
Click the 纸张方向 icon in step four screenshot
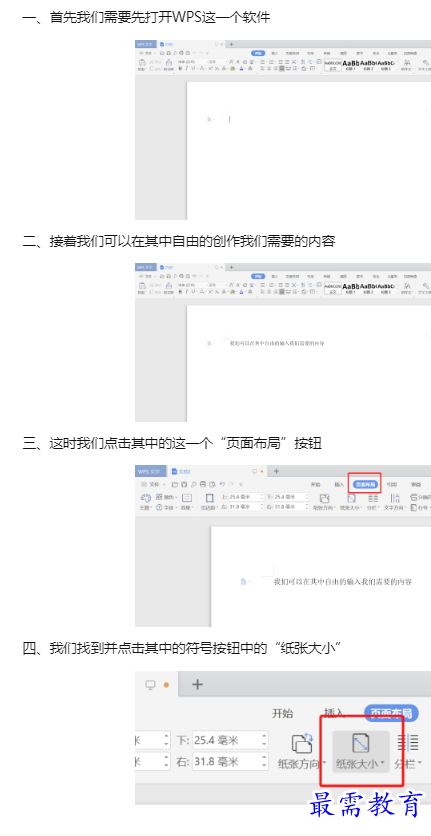coord(302,743)
